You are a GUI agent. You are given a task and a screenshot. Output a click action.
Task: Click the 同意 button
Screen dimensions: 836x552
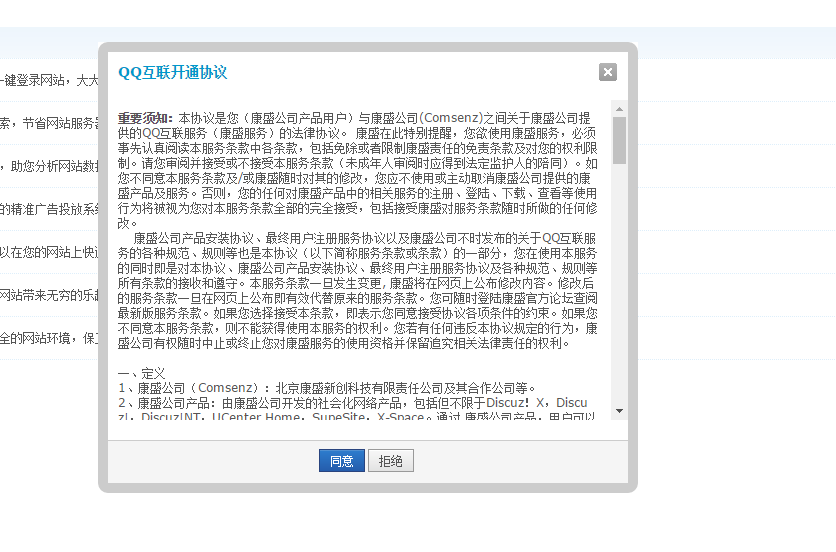[x=342, y=461]
